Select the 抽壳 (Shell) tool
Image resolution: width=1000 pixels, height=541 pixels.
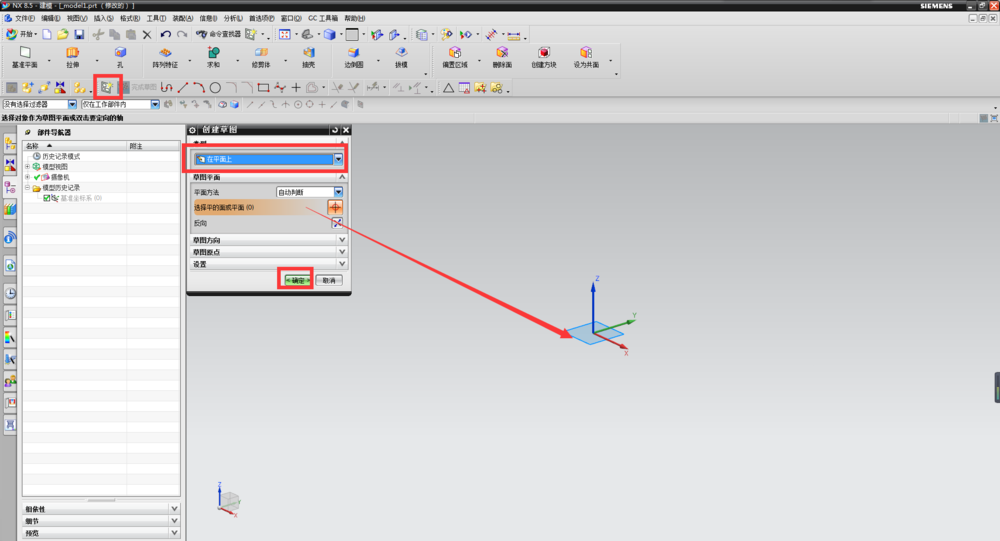(x=308, y=57)
